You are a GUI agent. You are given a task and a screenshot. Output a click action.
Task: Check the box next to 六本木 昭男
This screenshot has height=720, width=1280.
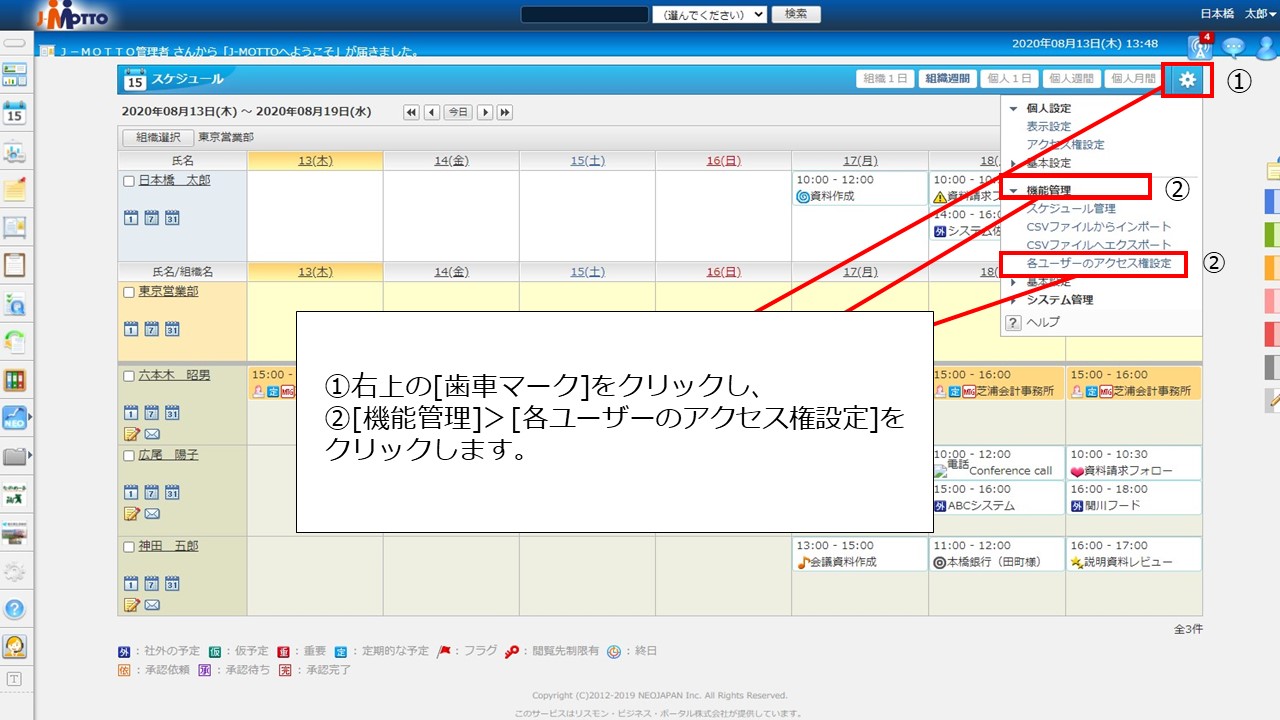pyautogui.click(x=129, y=376)
